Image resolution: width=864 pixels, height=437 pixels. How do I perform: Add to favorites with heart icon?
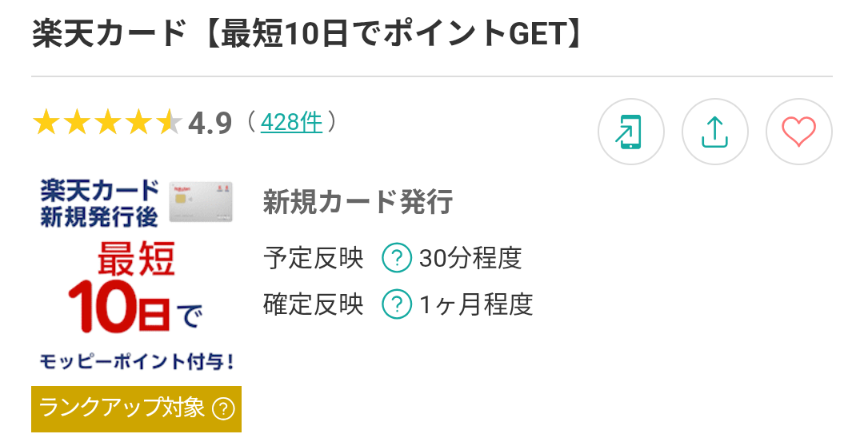click(798, 132)
